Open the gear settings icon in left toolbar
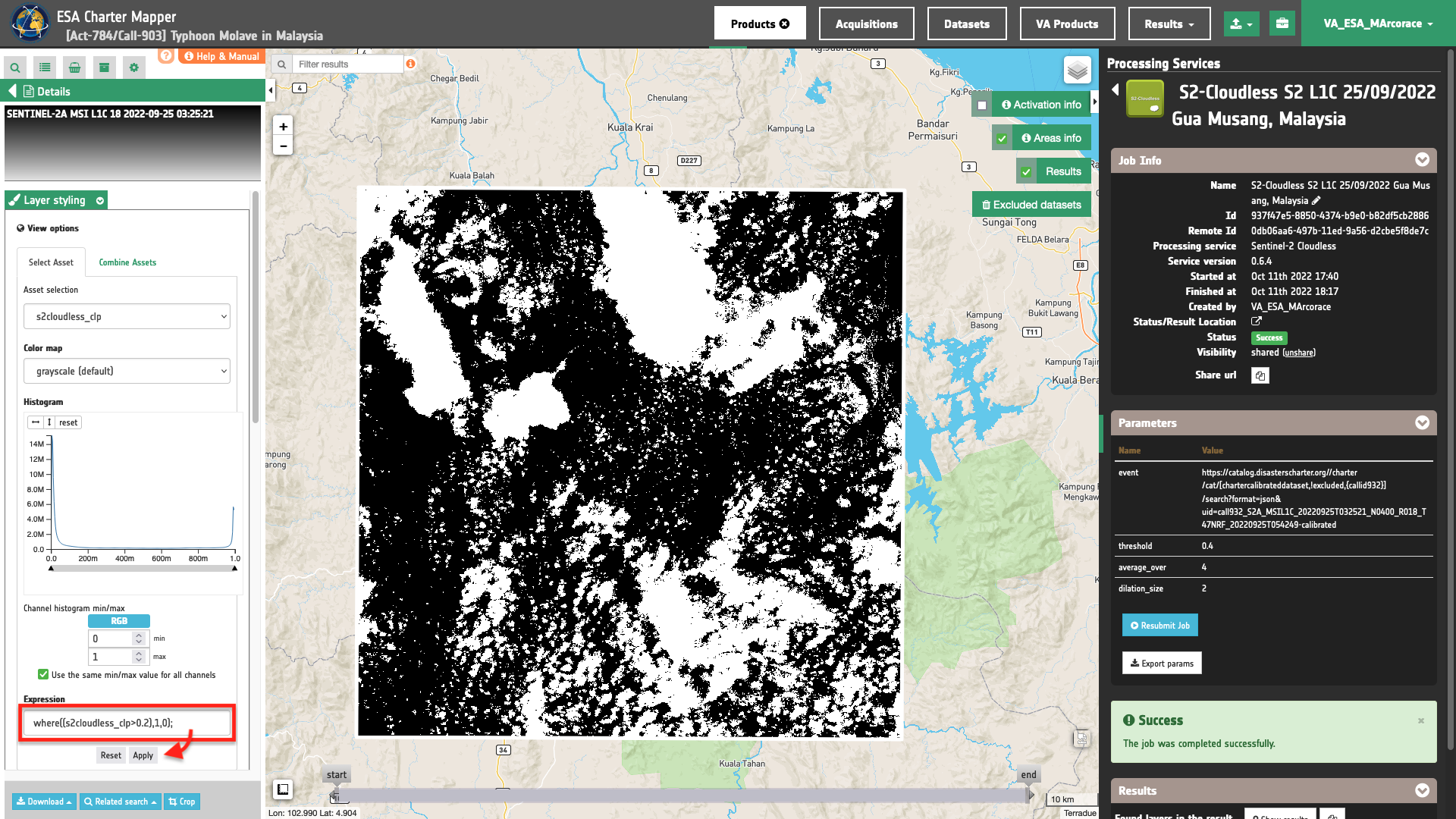 click(x=134, y=67)
